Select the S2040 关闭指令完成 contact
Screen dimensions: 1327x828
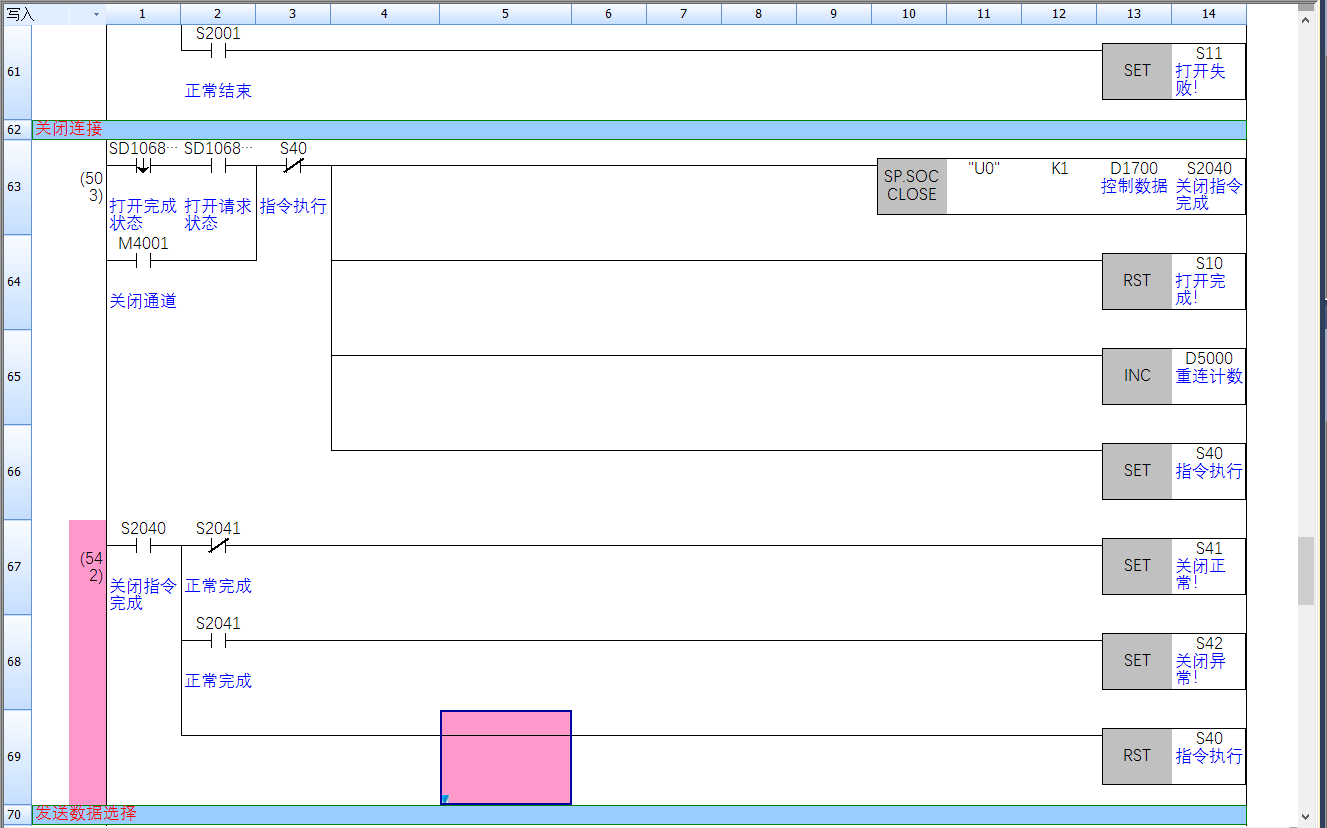(143, 546)
